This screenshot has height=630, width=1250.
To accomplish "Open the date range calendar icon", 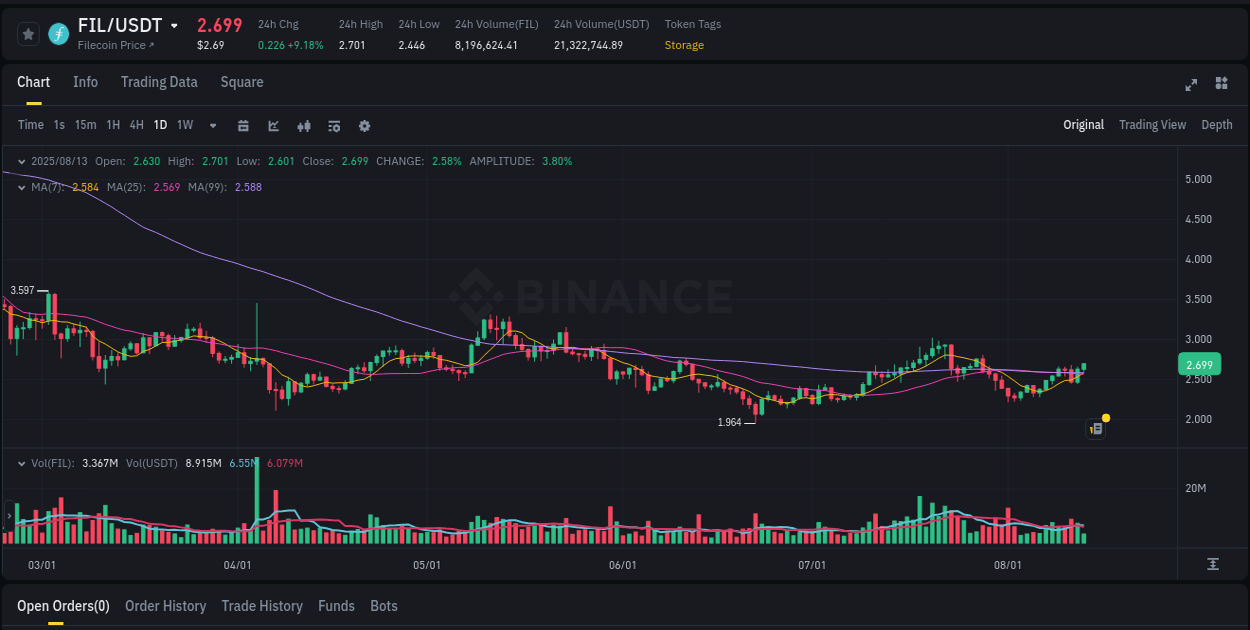I will pyautogui.click(x=243, y=126).
